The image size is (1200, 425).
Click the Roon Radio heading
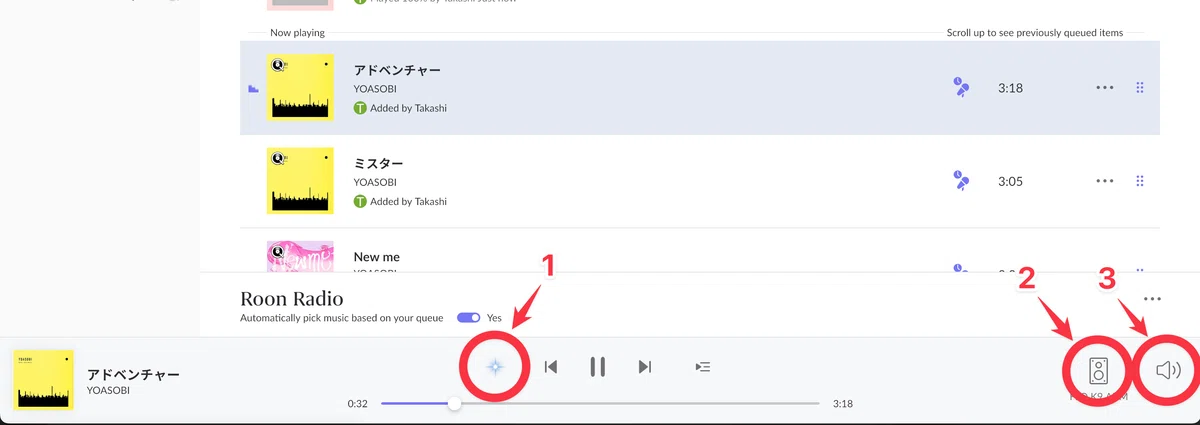[x=292, y=298]
